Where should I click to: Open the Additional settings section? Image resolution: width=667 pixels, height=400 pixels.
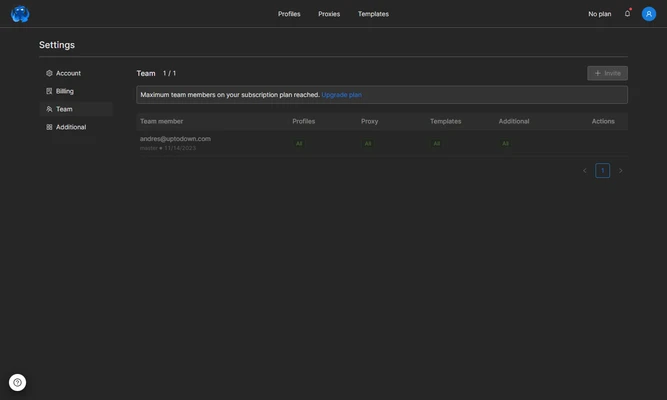[76, 127]
